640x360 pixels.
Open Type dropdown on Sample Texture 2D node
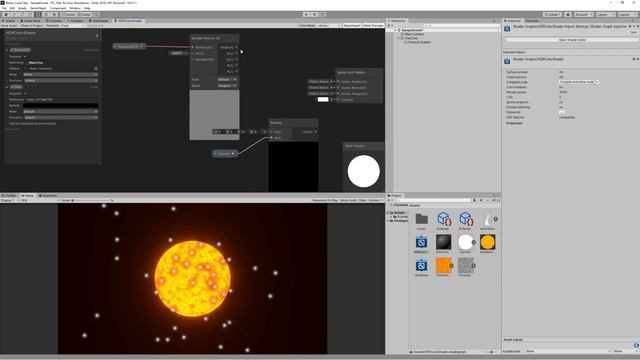point(227,80)
